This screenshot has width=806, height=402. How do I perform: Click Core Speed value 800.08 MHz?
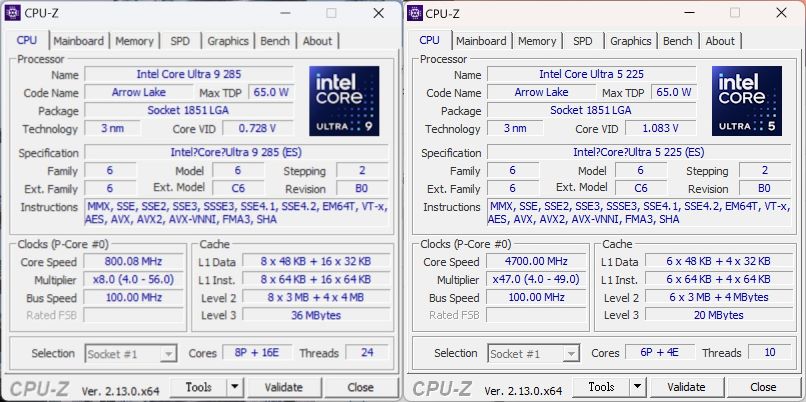(133, 261)
